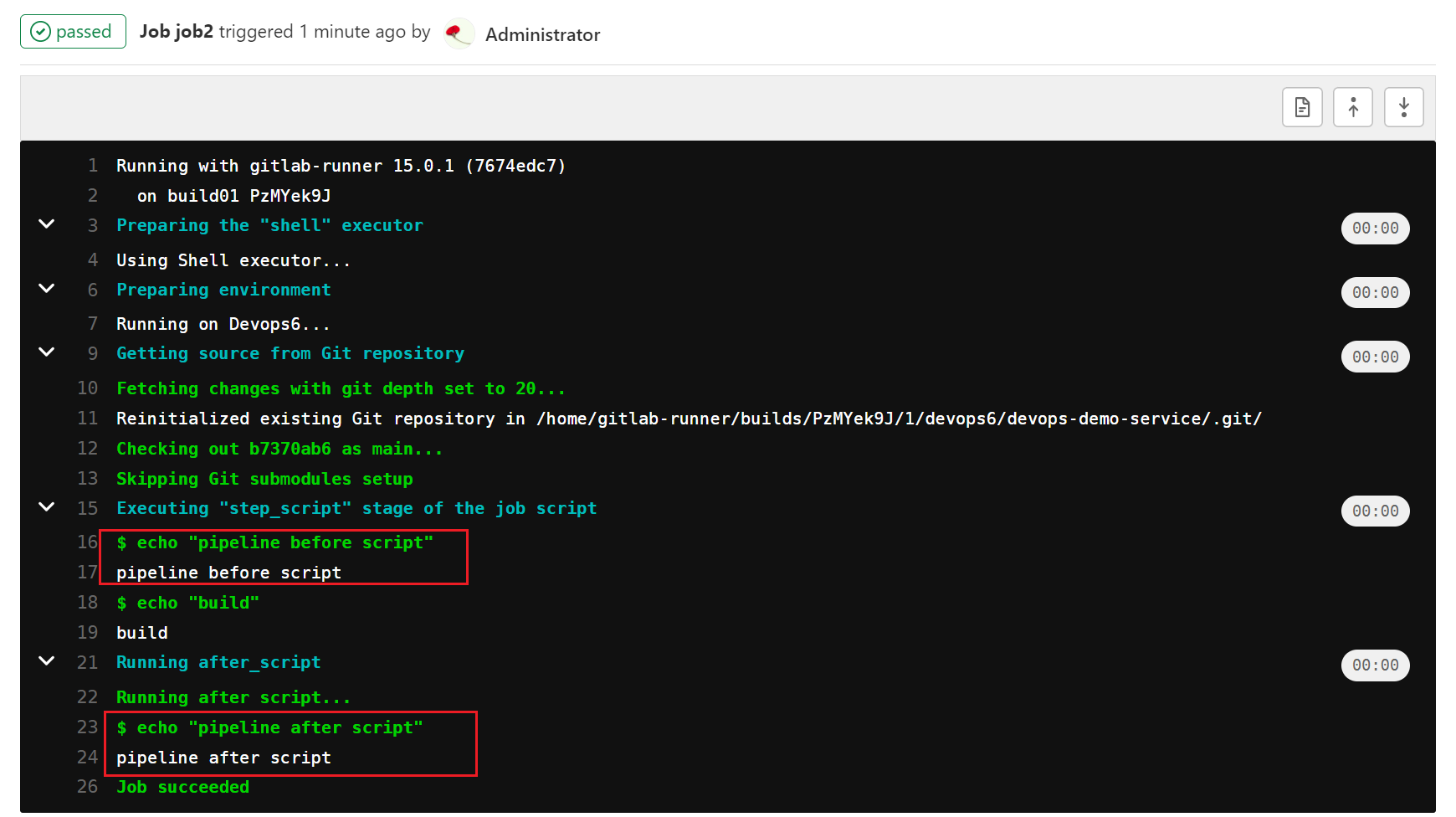Screen dimensions: 1456x817
Task: Select line number 10 link
Action: (88, 388)
